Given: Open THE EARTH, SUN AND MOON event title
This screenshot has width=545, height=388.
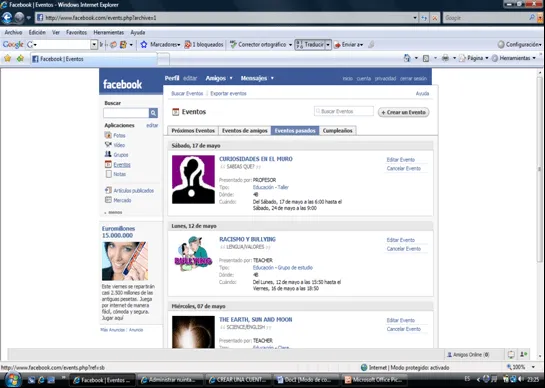Looking at the screenshot, I should point(255,320).
